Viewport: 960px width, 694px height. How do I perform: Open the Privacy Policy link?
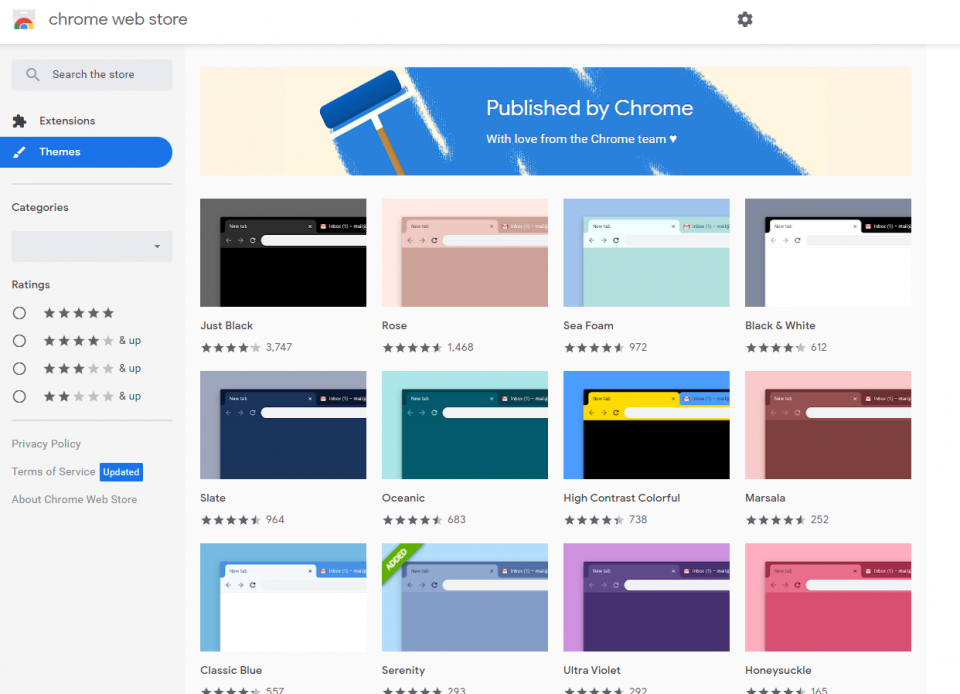[x=46, y=444]
